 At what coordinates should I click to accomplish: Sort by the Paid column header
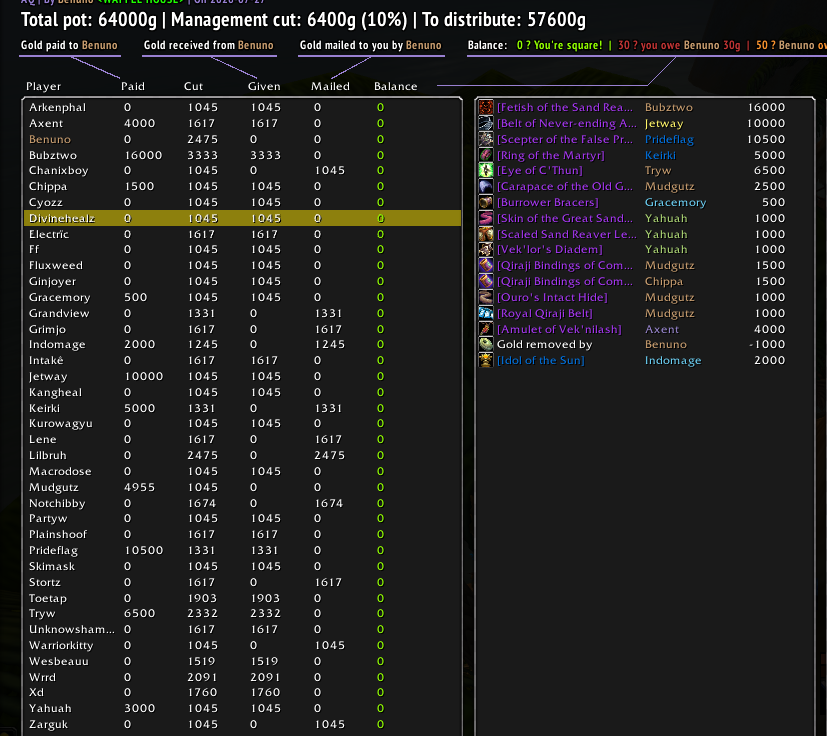pyautogui.click(x=132, y=86)
